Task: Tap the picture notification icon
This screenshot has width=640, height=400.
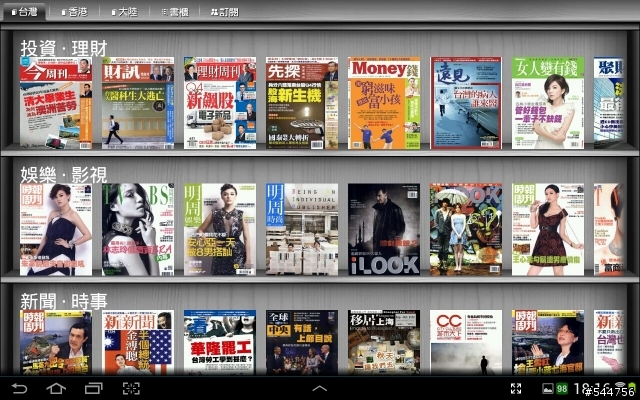Action: pyautogui.click(x=548, y=388)
